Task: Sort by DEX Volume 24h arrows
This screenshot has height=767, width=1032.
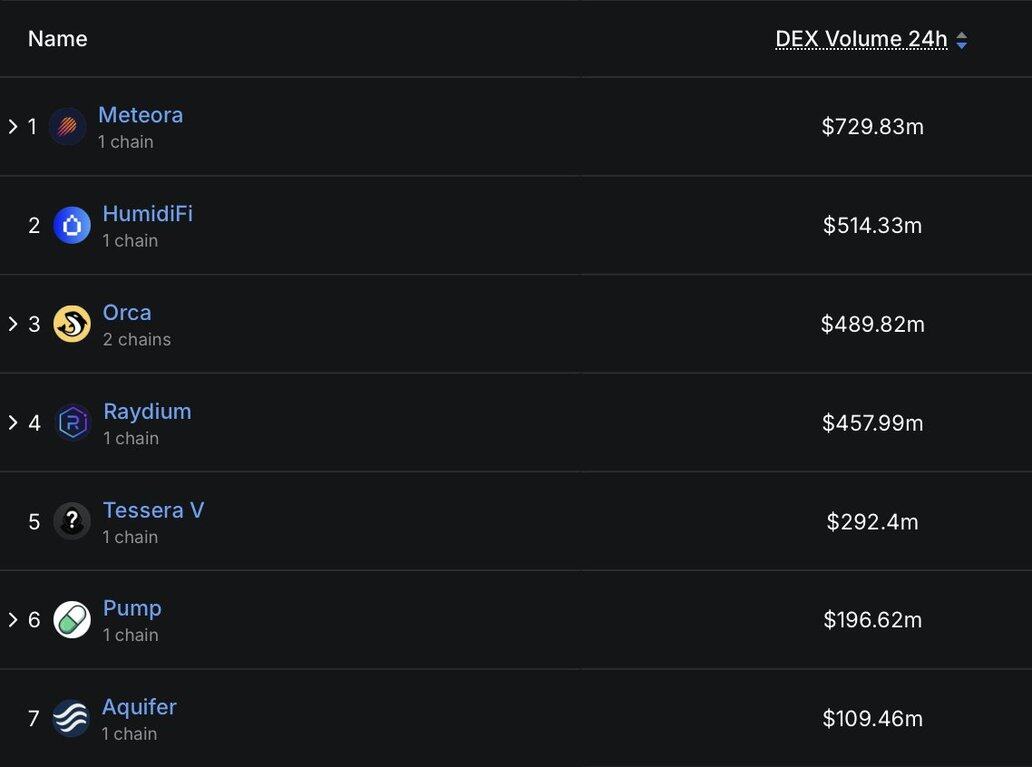Action: tap(962, 40)
